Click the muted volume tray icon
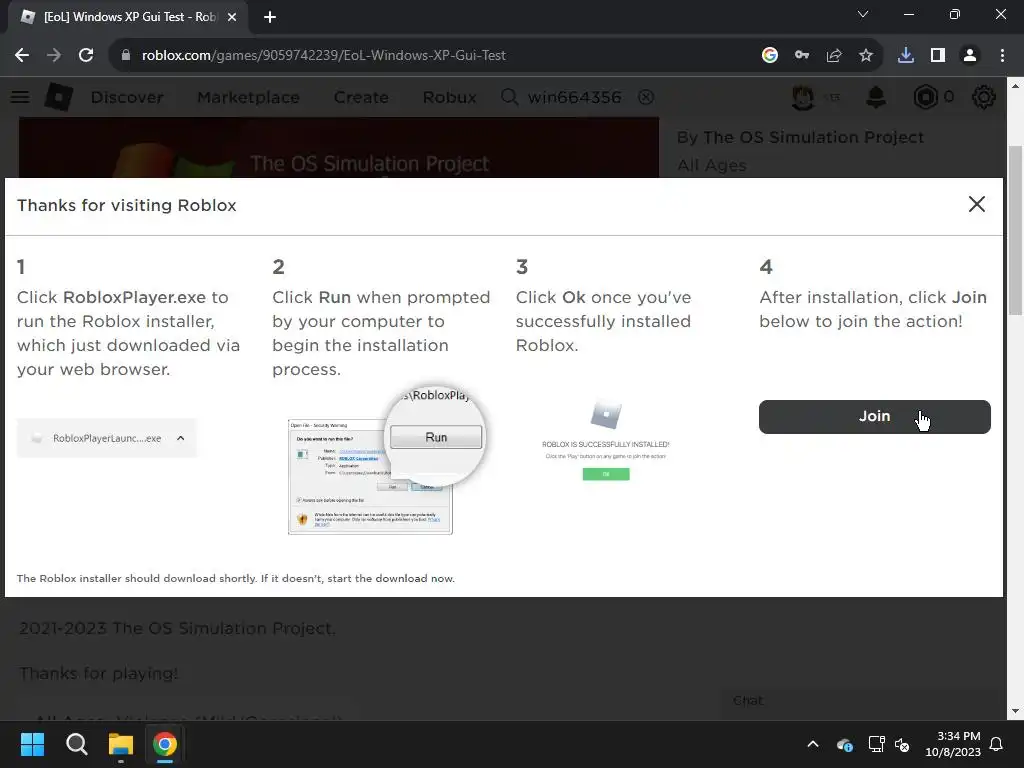The height and width of the screenshot is (768, 1024). click(x=903, y=744)
